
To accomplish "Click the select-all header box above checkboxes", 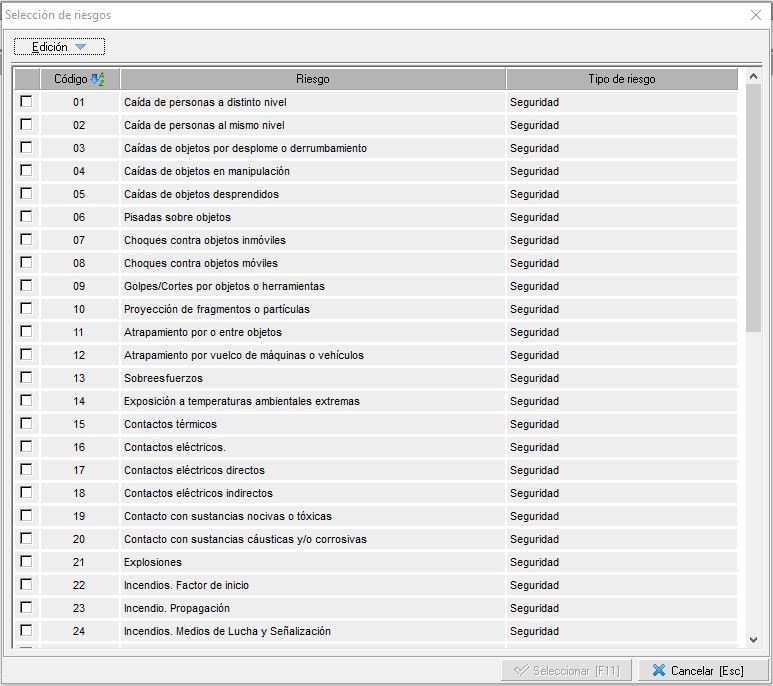I will [x=26, y=79].
